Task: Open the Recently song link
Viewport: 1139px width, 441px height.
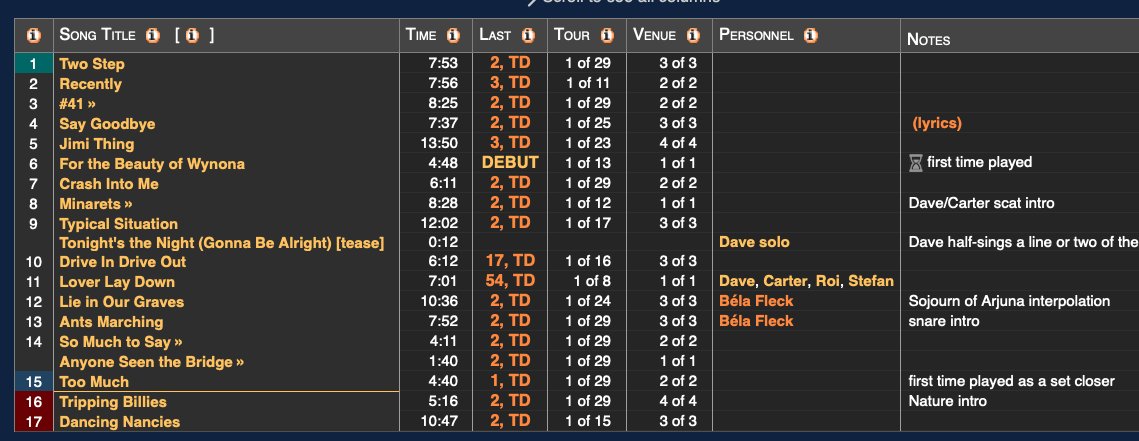Action: [x=90, y=84]
